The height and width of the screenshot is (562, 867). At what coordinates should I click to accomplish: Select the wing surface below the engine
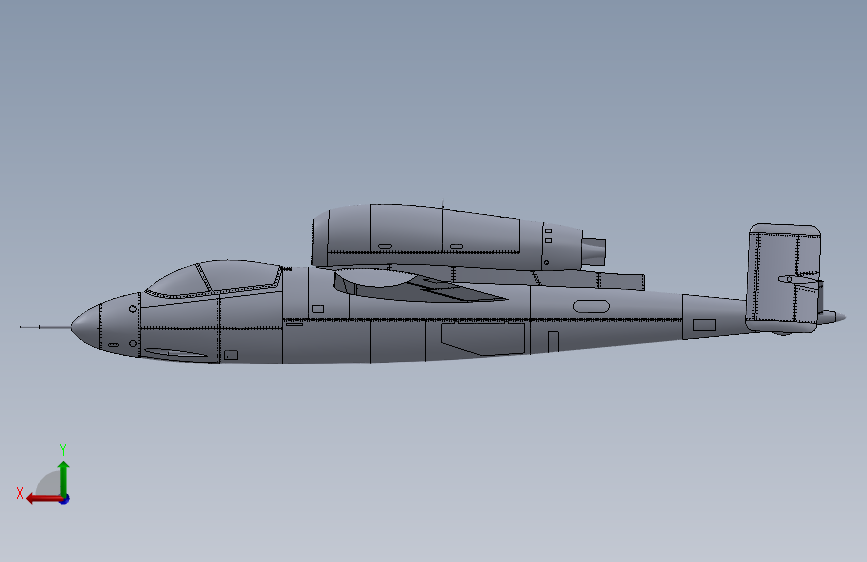tap(420, 287)
